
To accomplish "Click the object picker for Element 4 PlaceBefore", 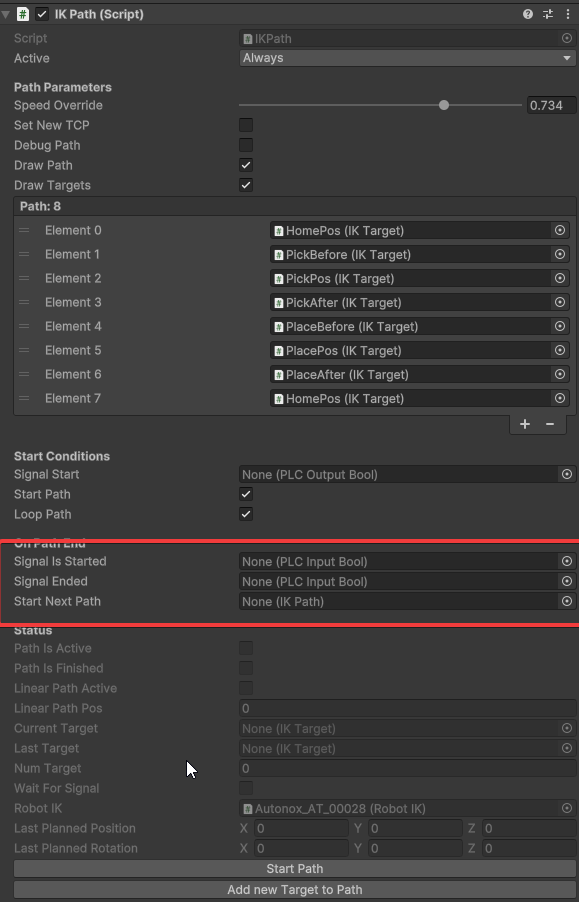I will (x=559, y=326).
